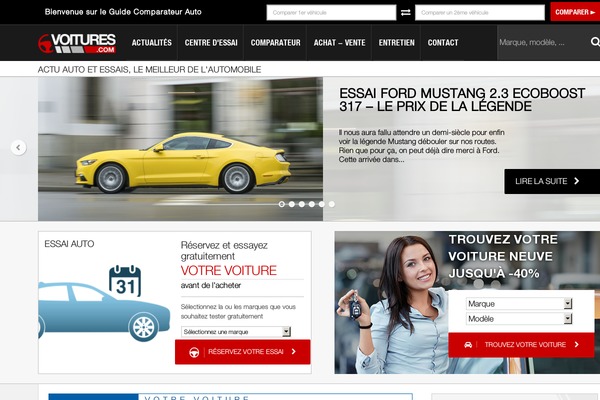Click Réservez votre essai button

(x=243, y=352)
